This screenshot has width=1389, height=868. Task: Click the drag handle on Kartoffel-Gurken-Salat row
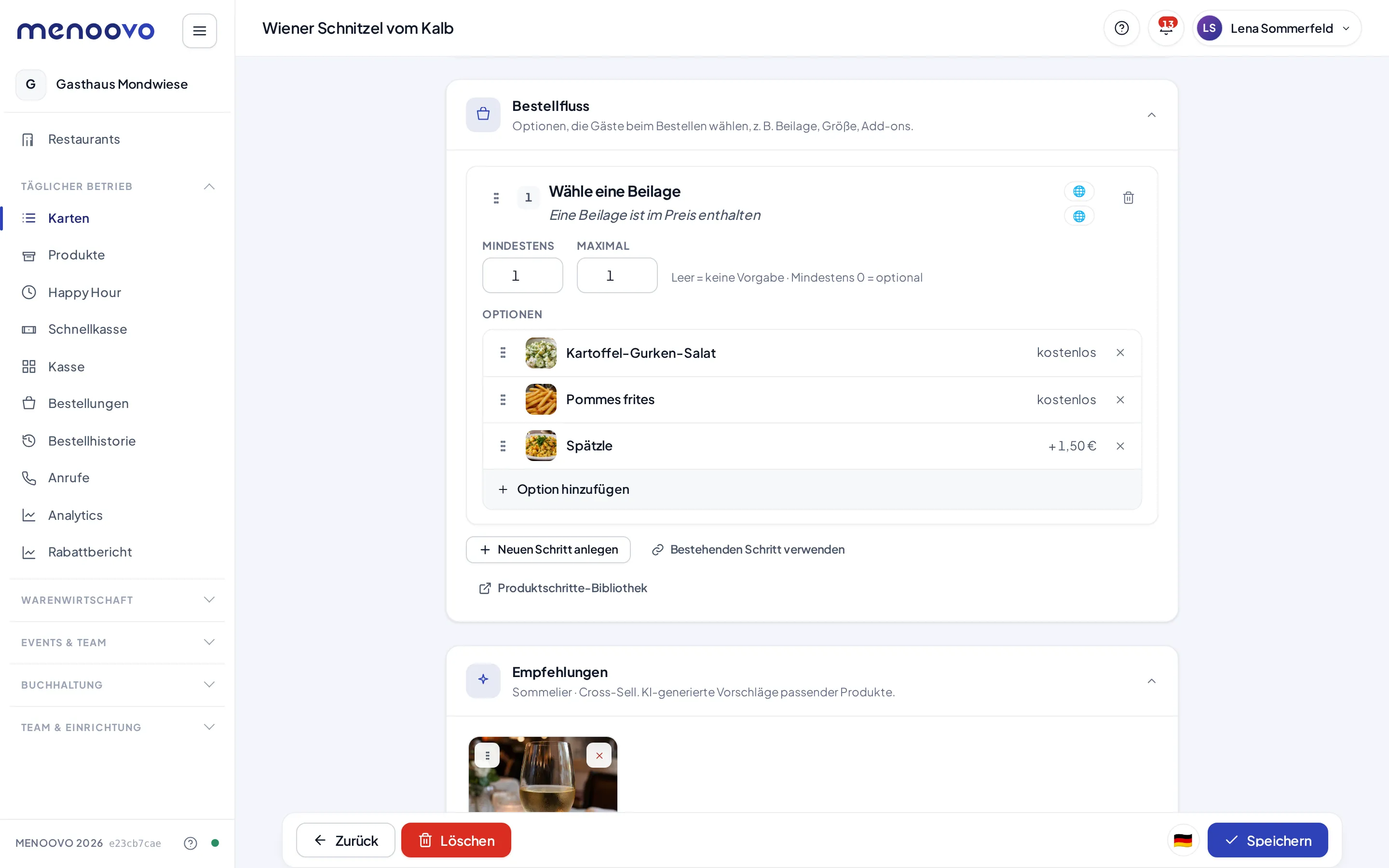pyautogui.click(x=503, y=353)
